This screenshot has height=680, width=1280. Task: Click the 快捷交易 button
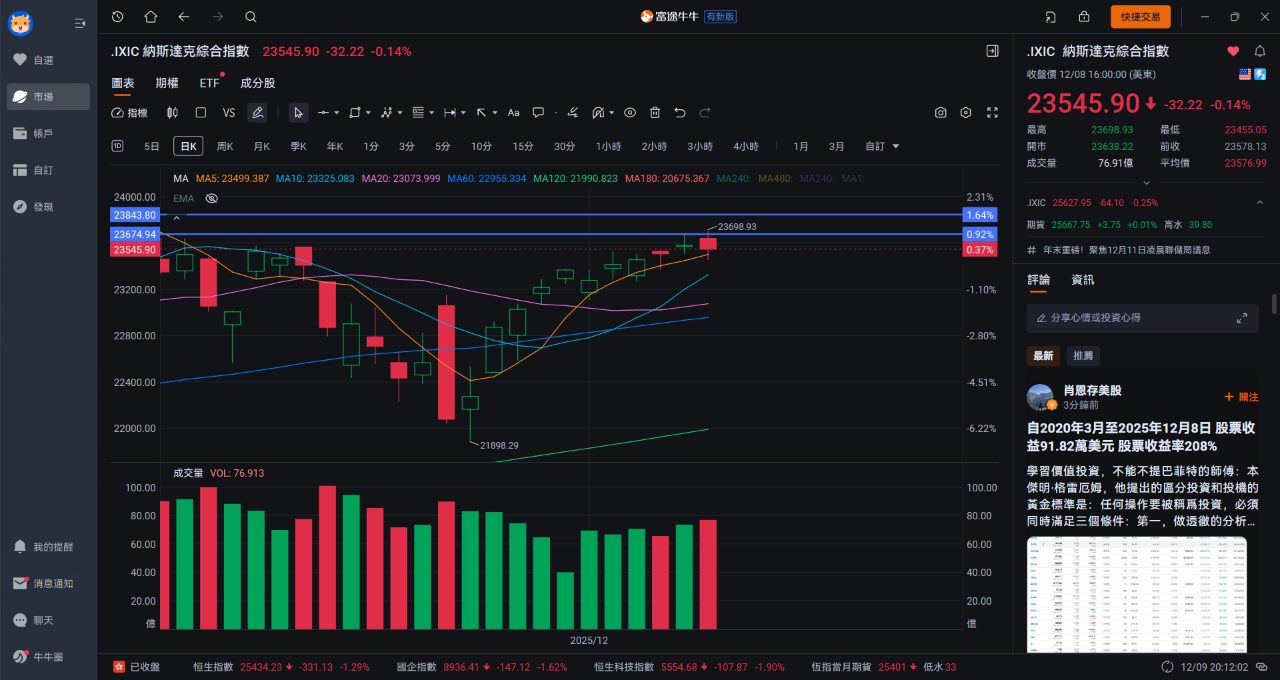coord(1140,16)
